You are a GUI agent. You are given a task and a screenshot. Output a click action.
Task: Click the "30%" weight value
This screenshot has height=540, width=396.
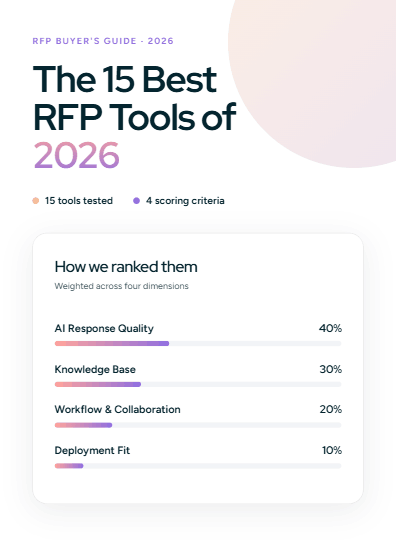[x=331, y=369]
